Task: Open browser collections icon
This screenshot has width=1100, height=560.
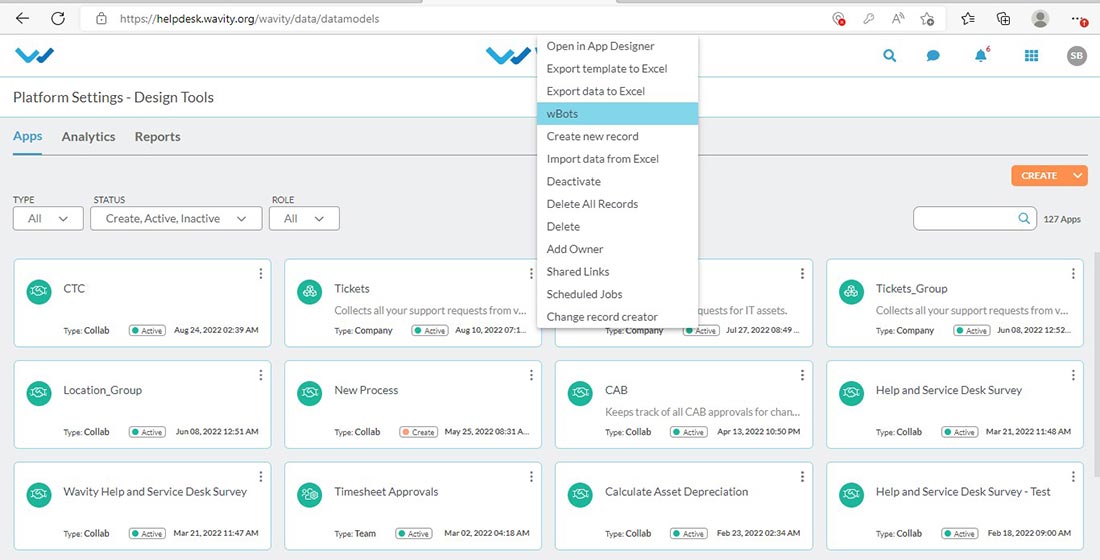Action: [x=1004, y=19]
